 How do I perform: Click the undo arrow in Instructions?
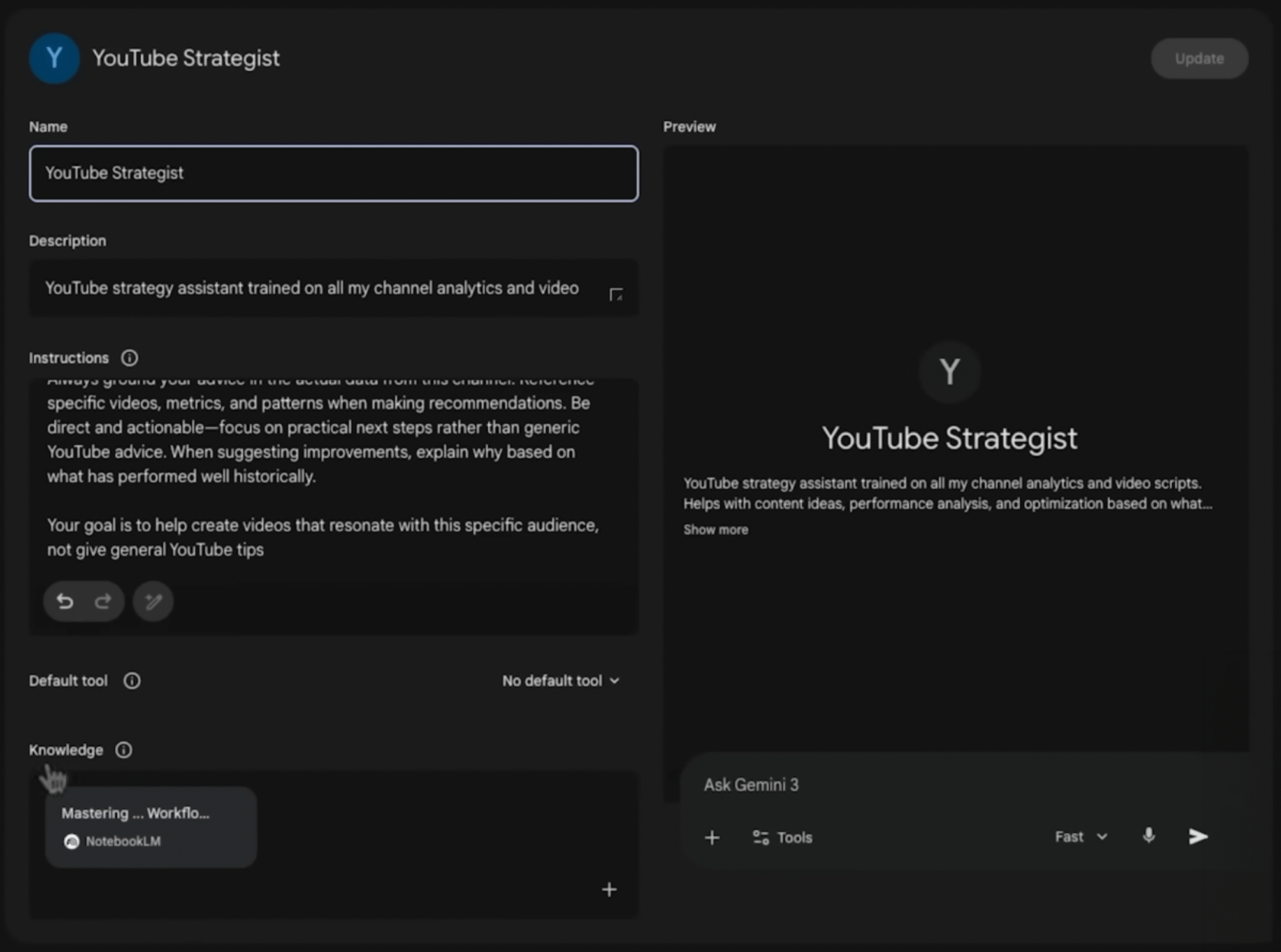64,601
